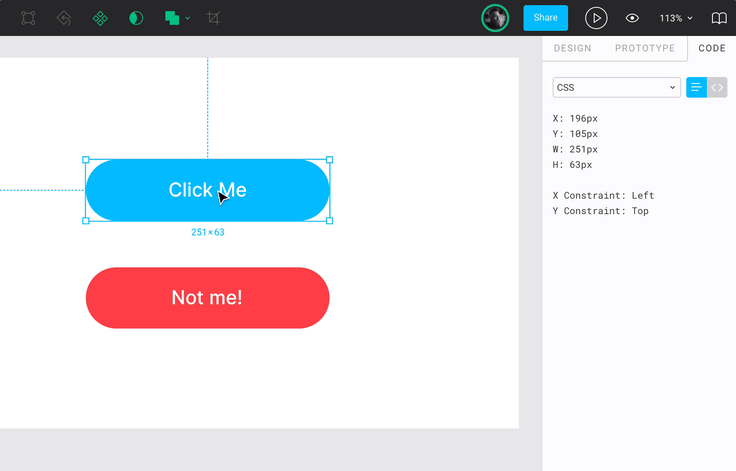Click the create component icon
This screenshot has height=471, width=736.
(100, 18)
